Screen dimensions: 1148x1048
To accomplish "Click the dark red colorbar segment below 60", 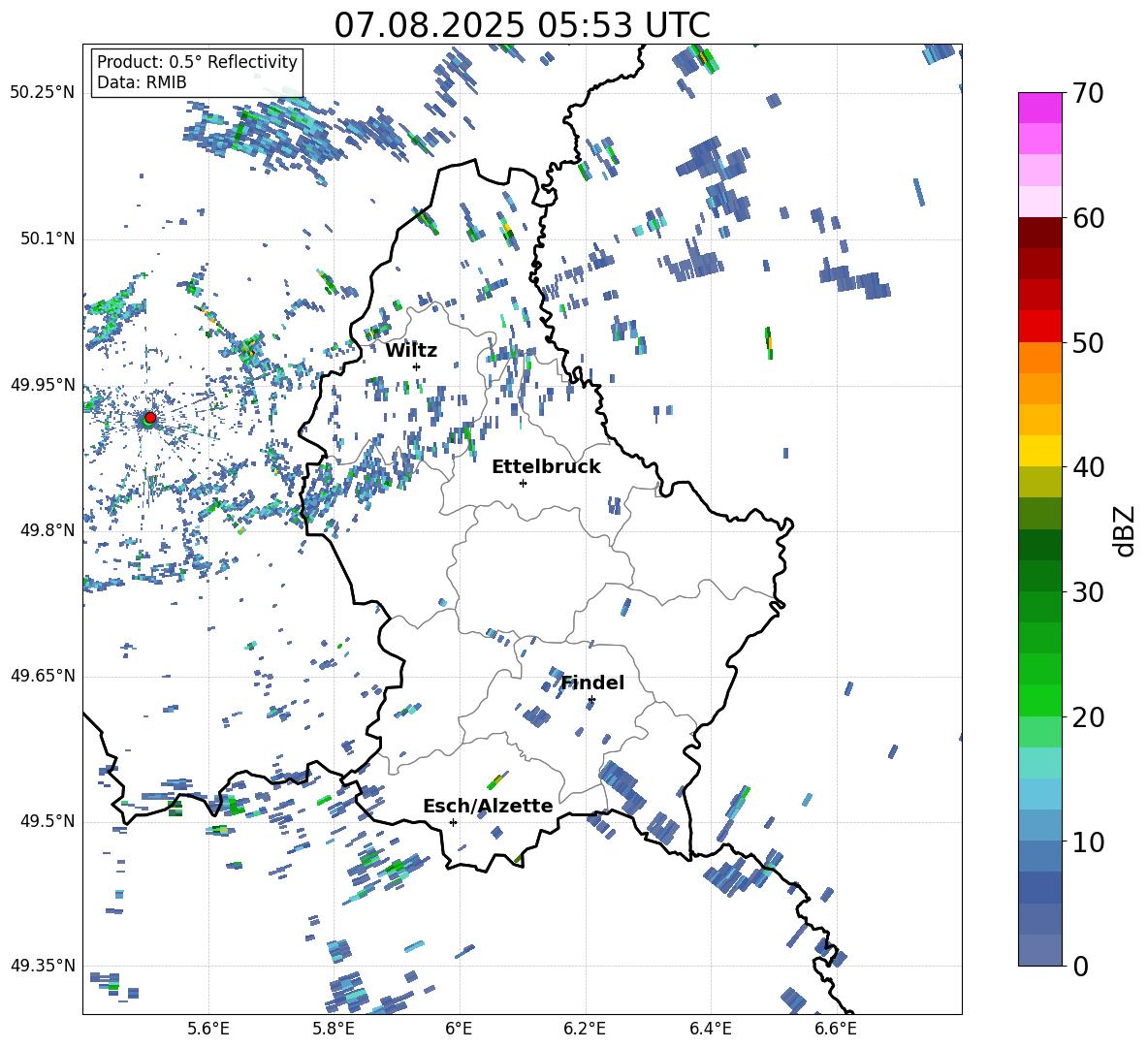I will tap(1039, 233).
